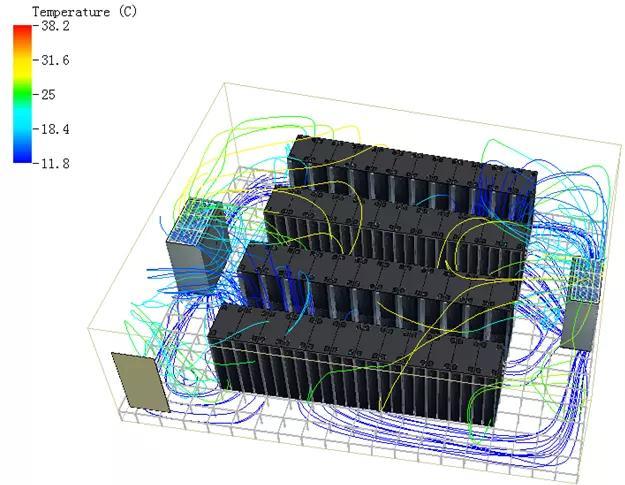Select the tan door panel on wall
Image resolution: width=625 pixels, height=485 pixels.
coord(140,382)
